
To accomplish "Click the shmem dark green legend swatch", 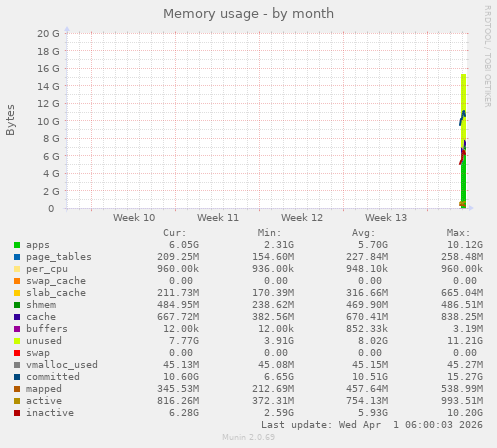I will [x=17, y=305].
